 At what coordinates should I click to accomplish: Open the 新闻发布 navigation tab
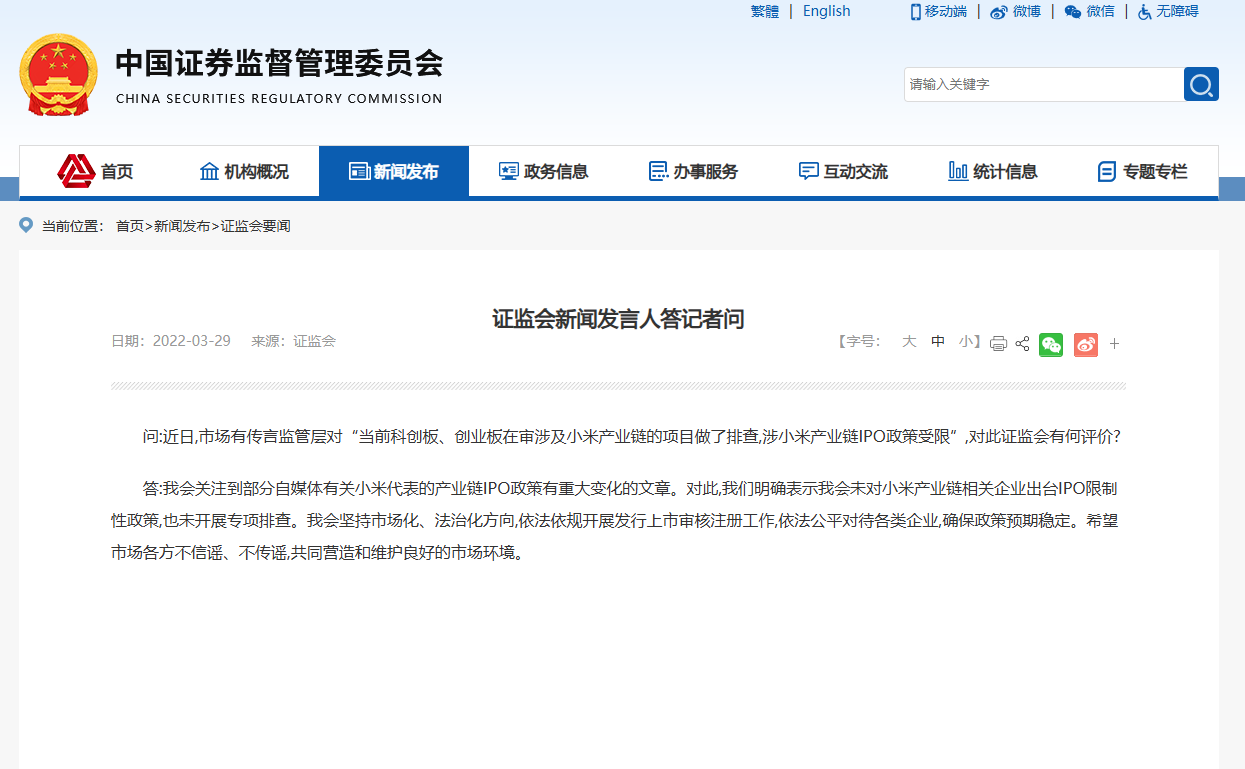[394, 171]
